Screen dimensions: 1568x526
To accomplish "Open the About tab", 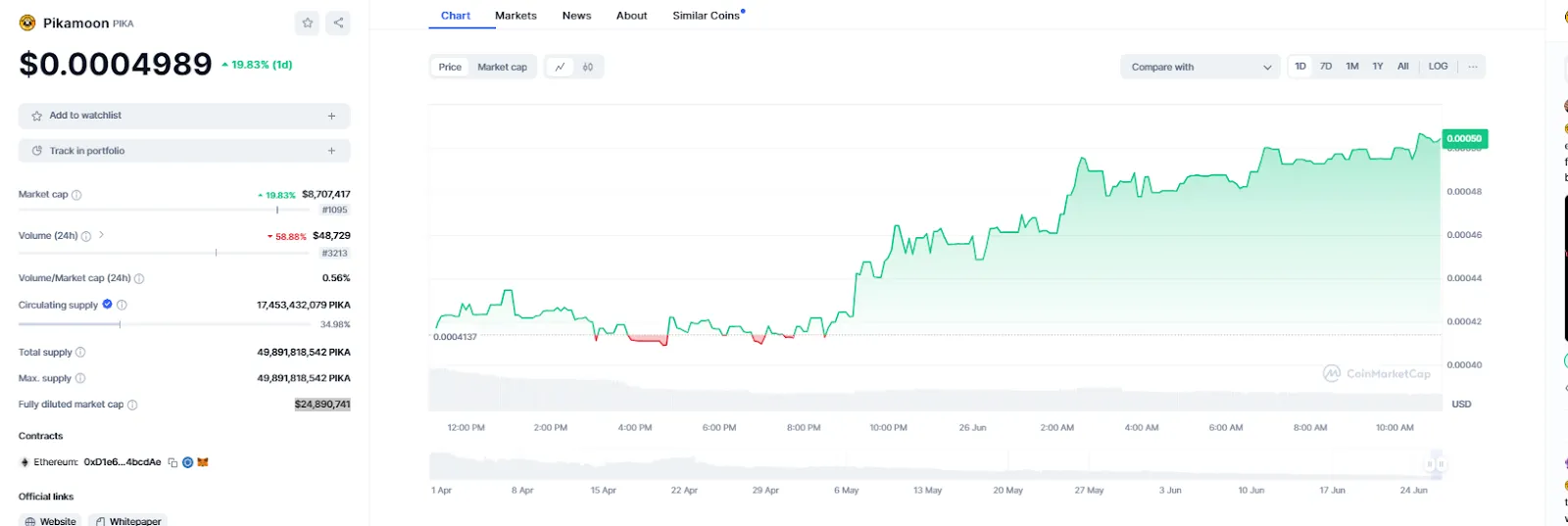I will [x=631, y=16].
